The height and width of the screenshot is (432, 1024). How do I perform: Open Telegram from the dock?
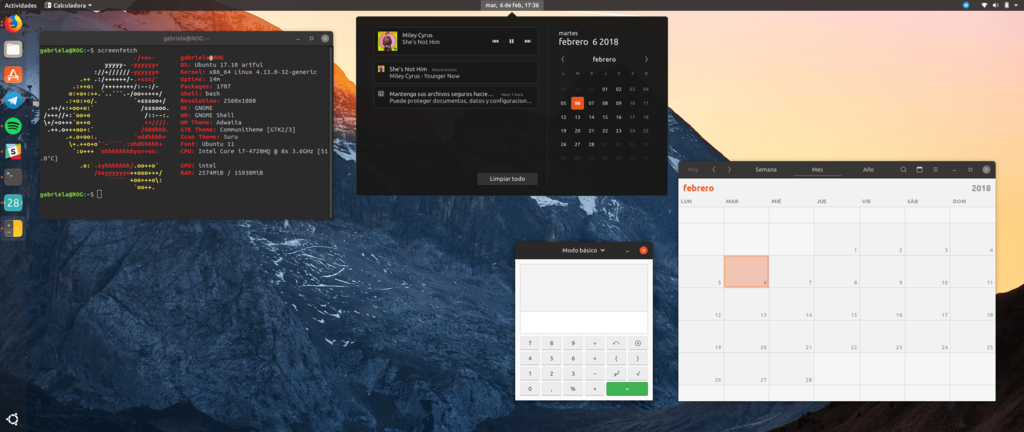(13, 100)
